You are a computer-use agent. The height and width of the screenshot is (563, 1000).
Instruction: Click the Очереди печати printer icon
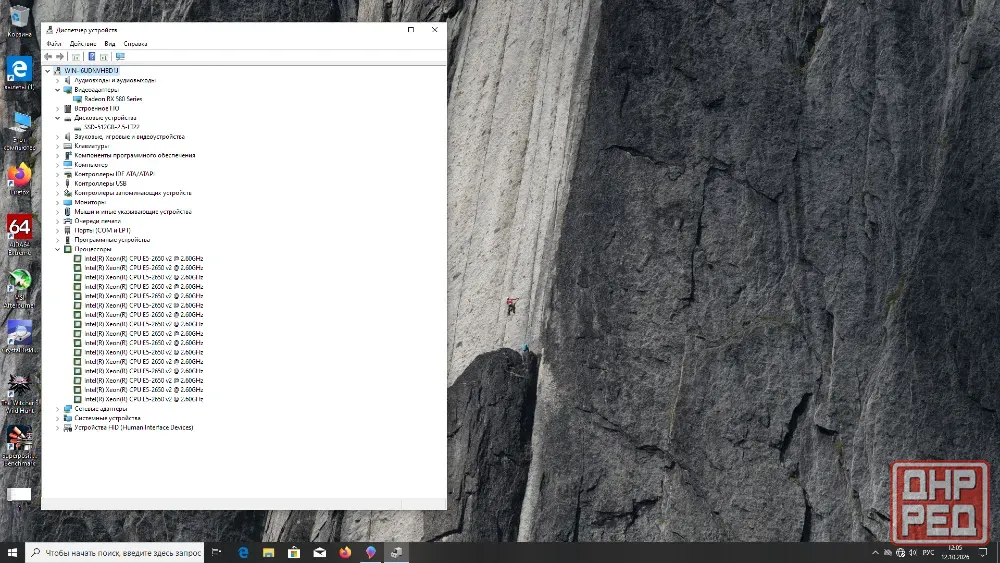coord(68,221)
